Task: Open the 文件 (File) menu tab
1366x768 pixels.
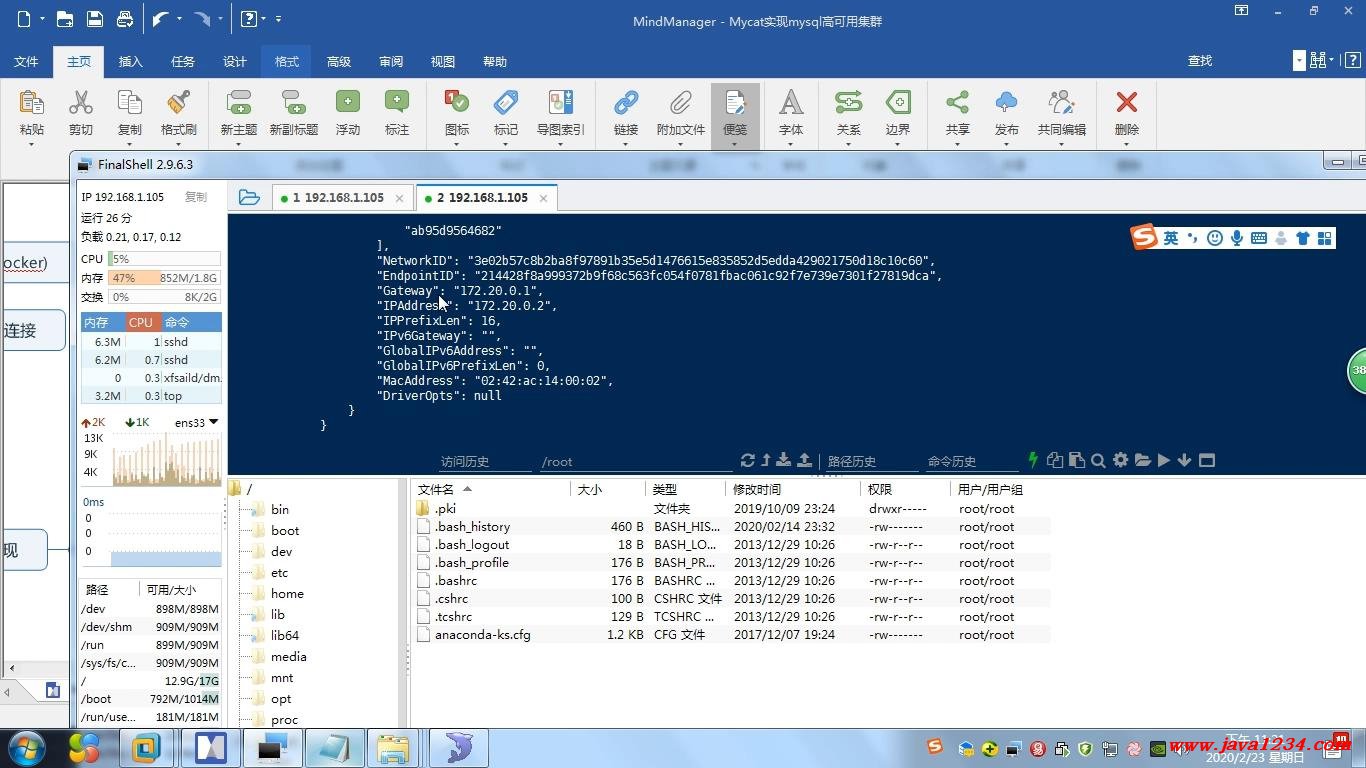Action: (x=26, y=61)
